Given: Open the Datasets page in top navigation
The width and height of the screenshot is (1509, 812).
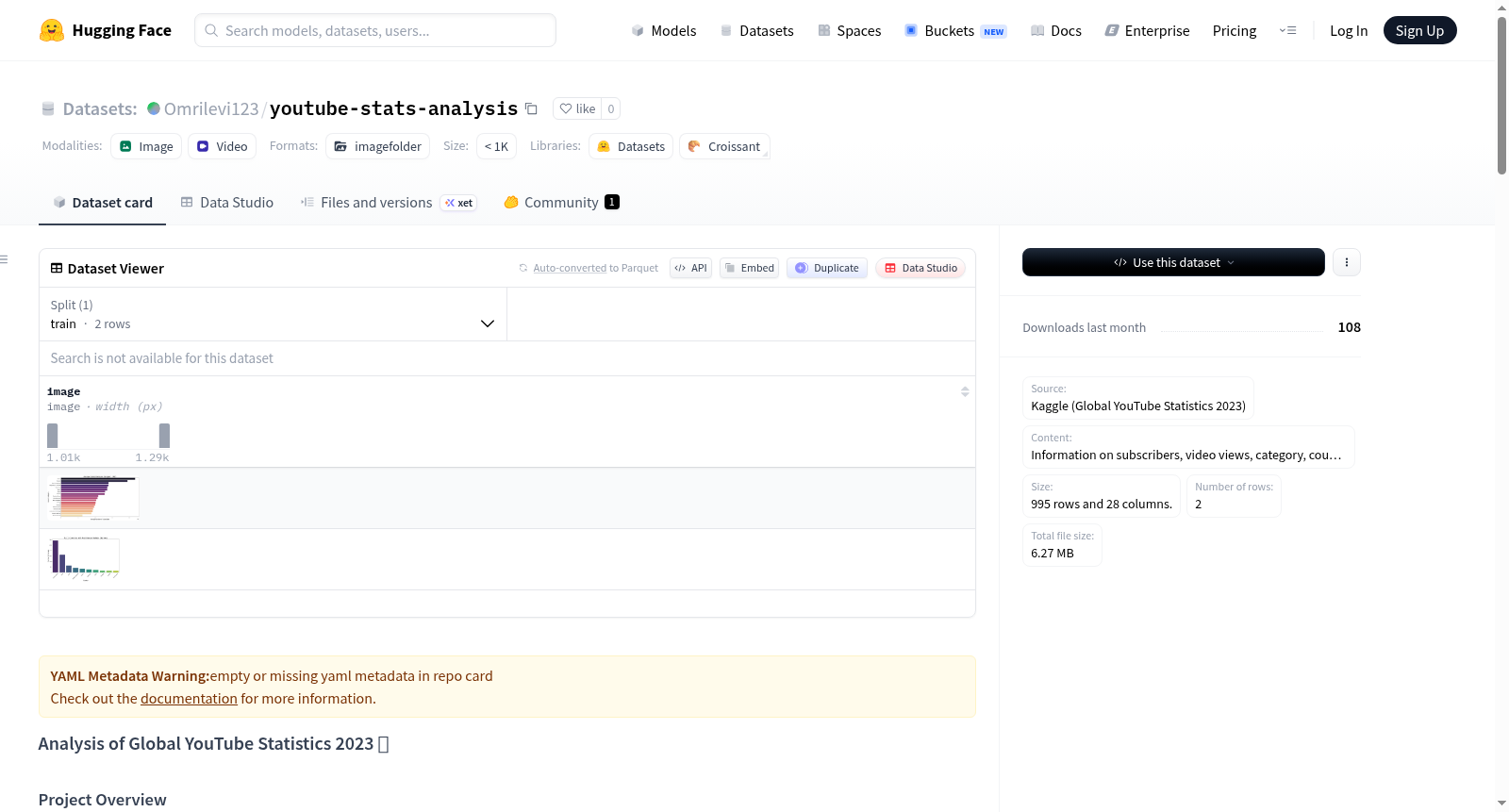Looking at the screenshot, I should 756,30.
